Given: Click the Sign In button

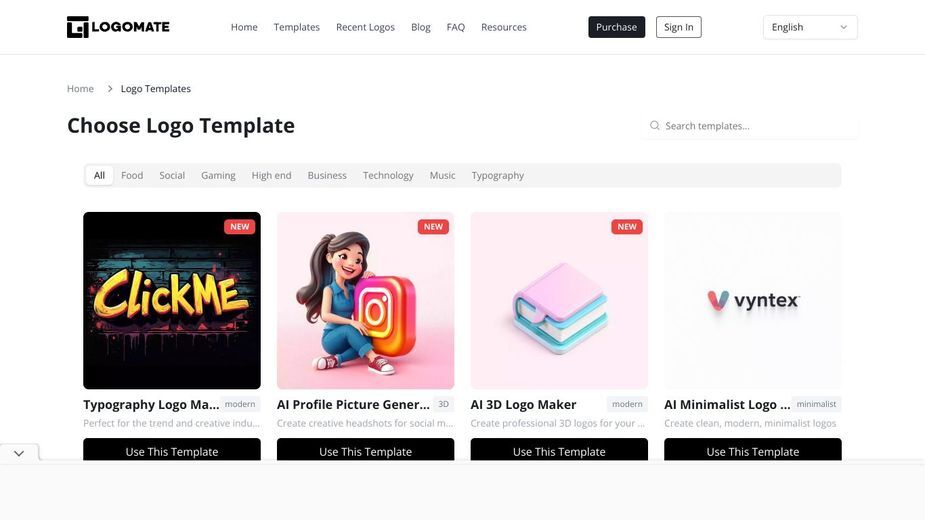Looking at the screenshot, I should coord(678,27).
